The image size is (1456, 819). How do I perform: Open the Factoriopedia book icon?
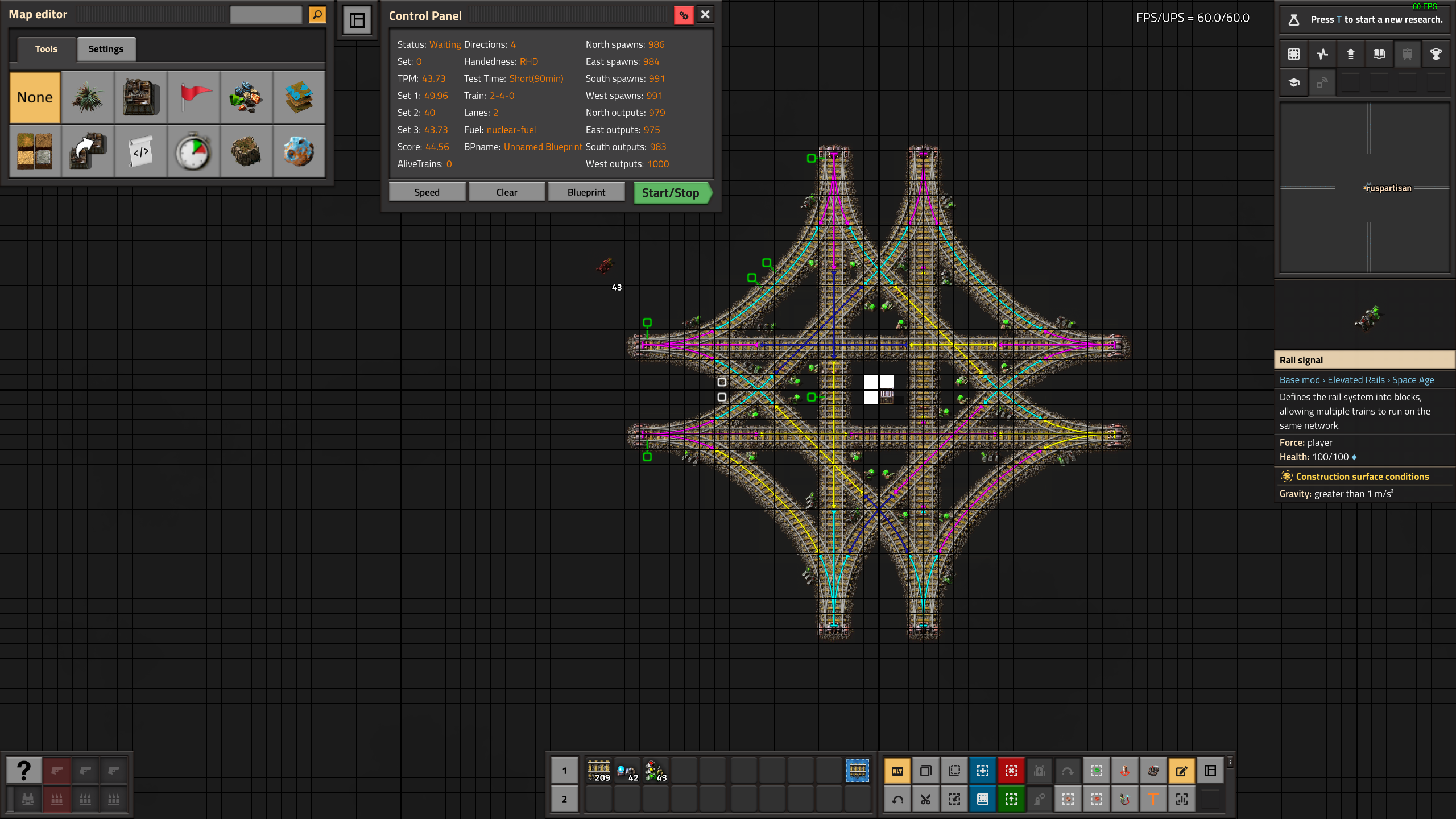[1379, 54]
